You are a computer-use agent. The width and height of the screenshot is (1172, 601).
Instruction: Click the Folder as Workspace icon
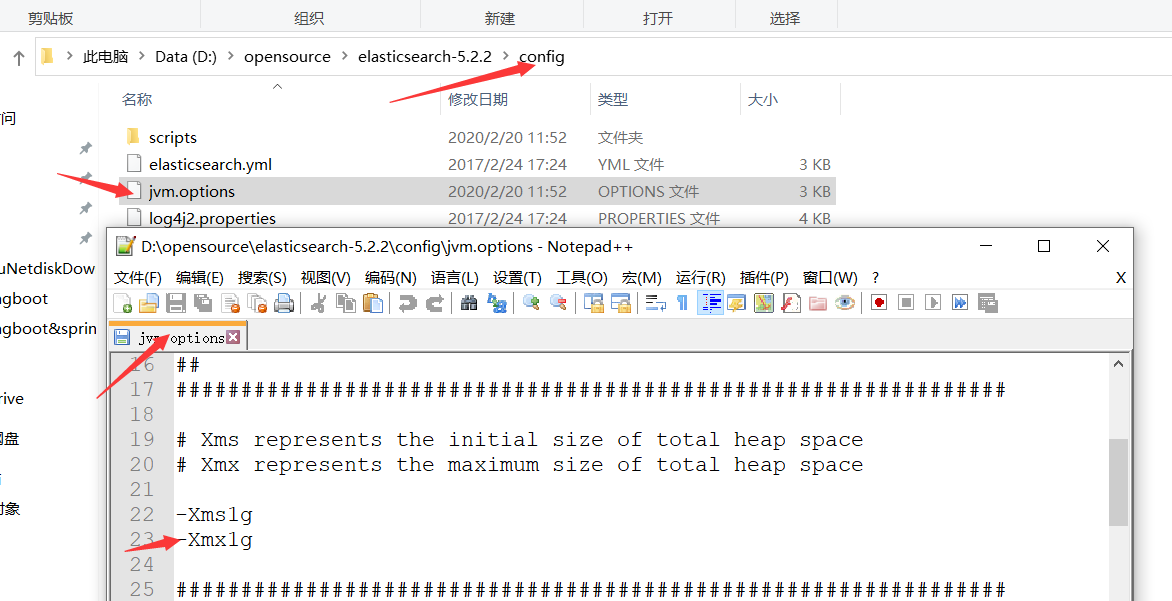(818, 303)
